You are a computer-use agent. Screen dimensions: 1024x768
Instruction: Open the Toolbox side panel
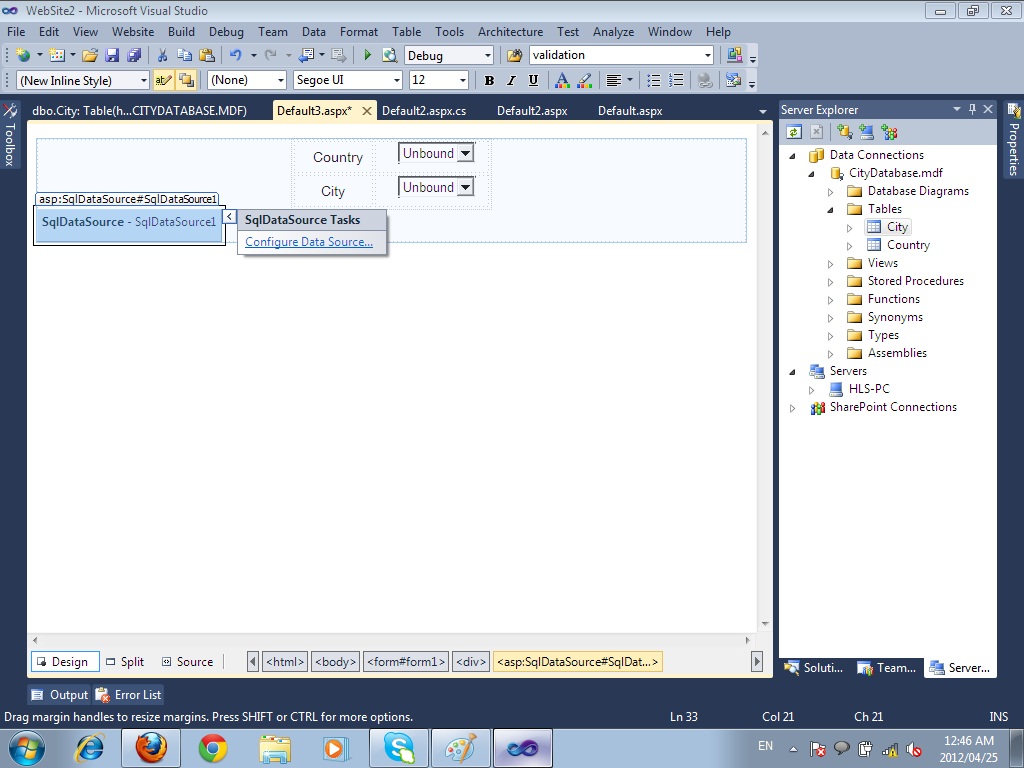click(x=9, y=135)
